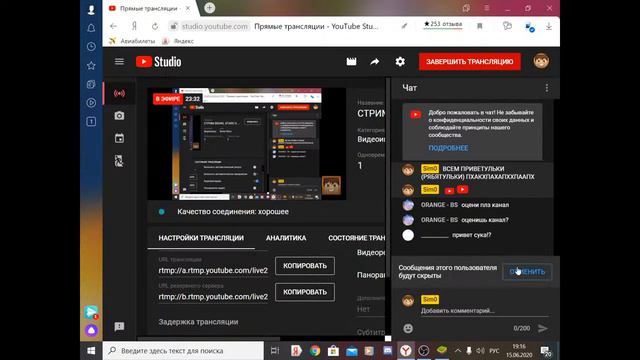Open the Windows Start menu
This screenshot has height=360, width=640.
[91, 351]
